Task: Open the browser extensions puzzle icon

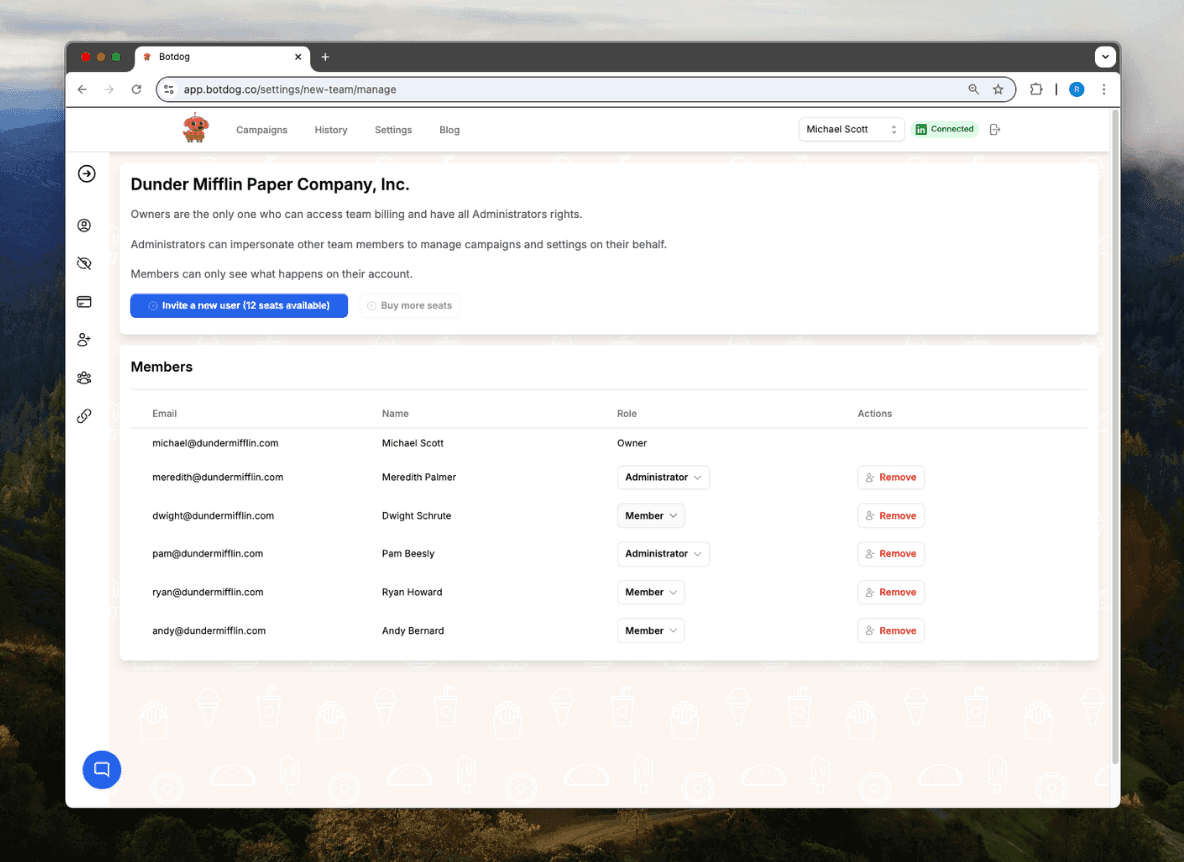Action: 1036,89
